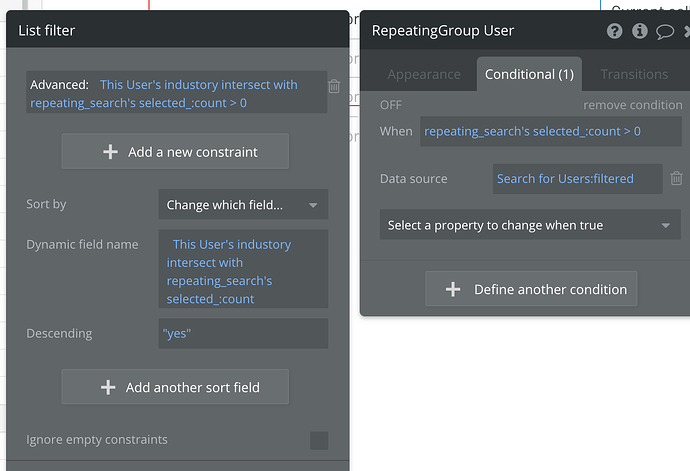Delete the Advanced constraint via trash icon

tap(334, 87)
